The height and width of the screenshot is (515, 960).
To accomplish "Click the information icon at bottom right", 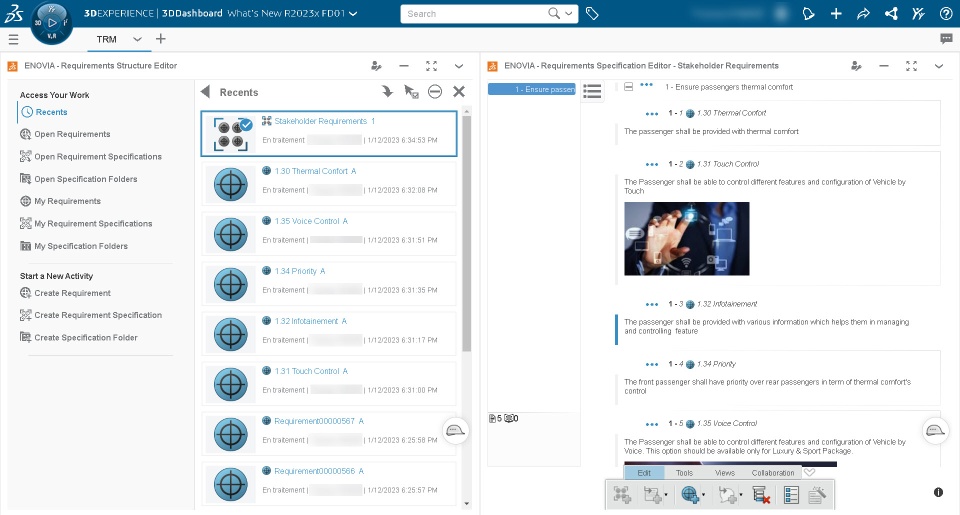I will pos(938,492).
